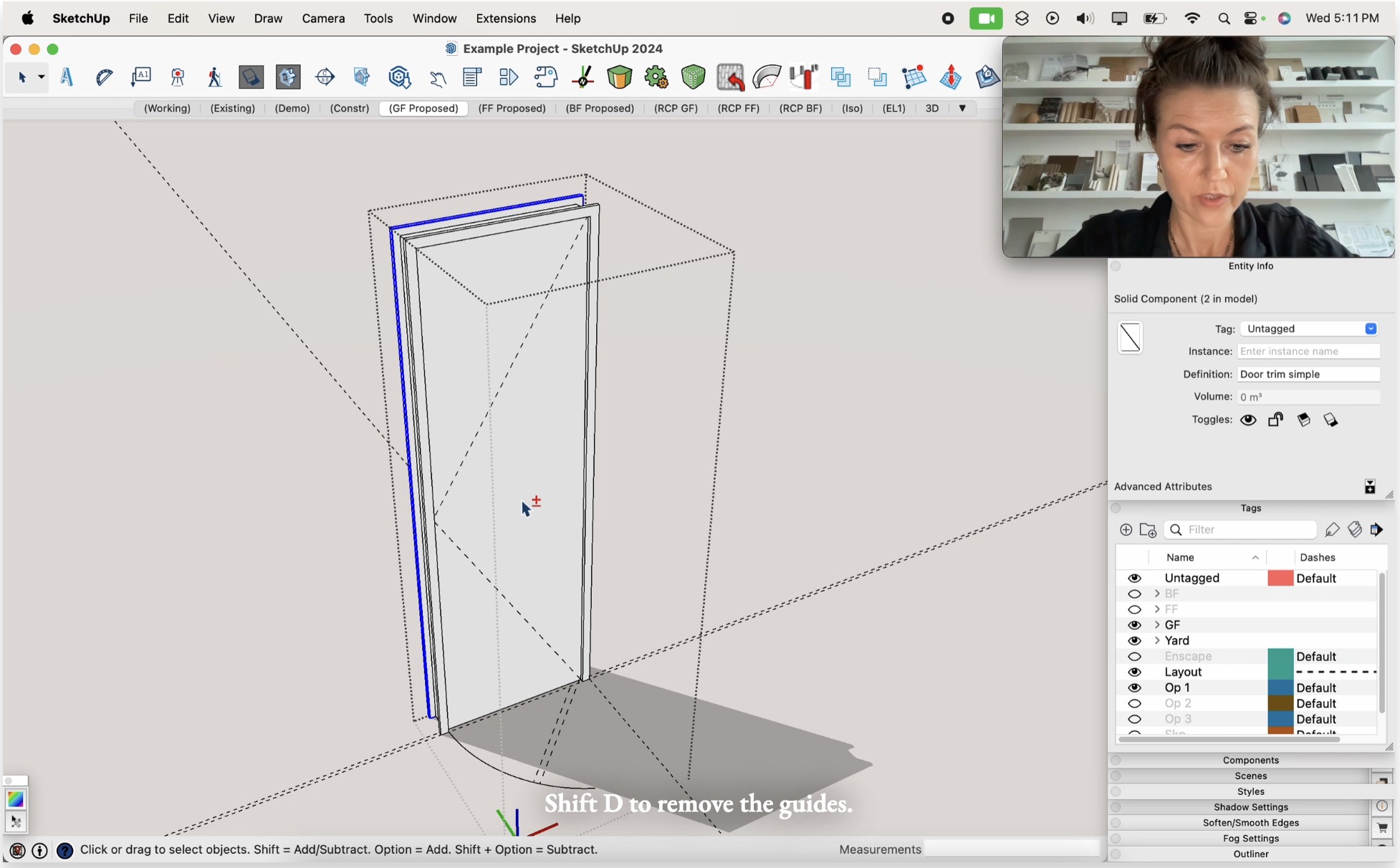Hide the Yard tag visibility
Screen dimensions: 1400x868
click(x=1135, y=640)
